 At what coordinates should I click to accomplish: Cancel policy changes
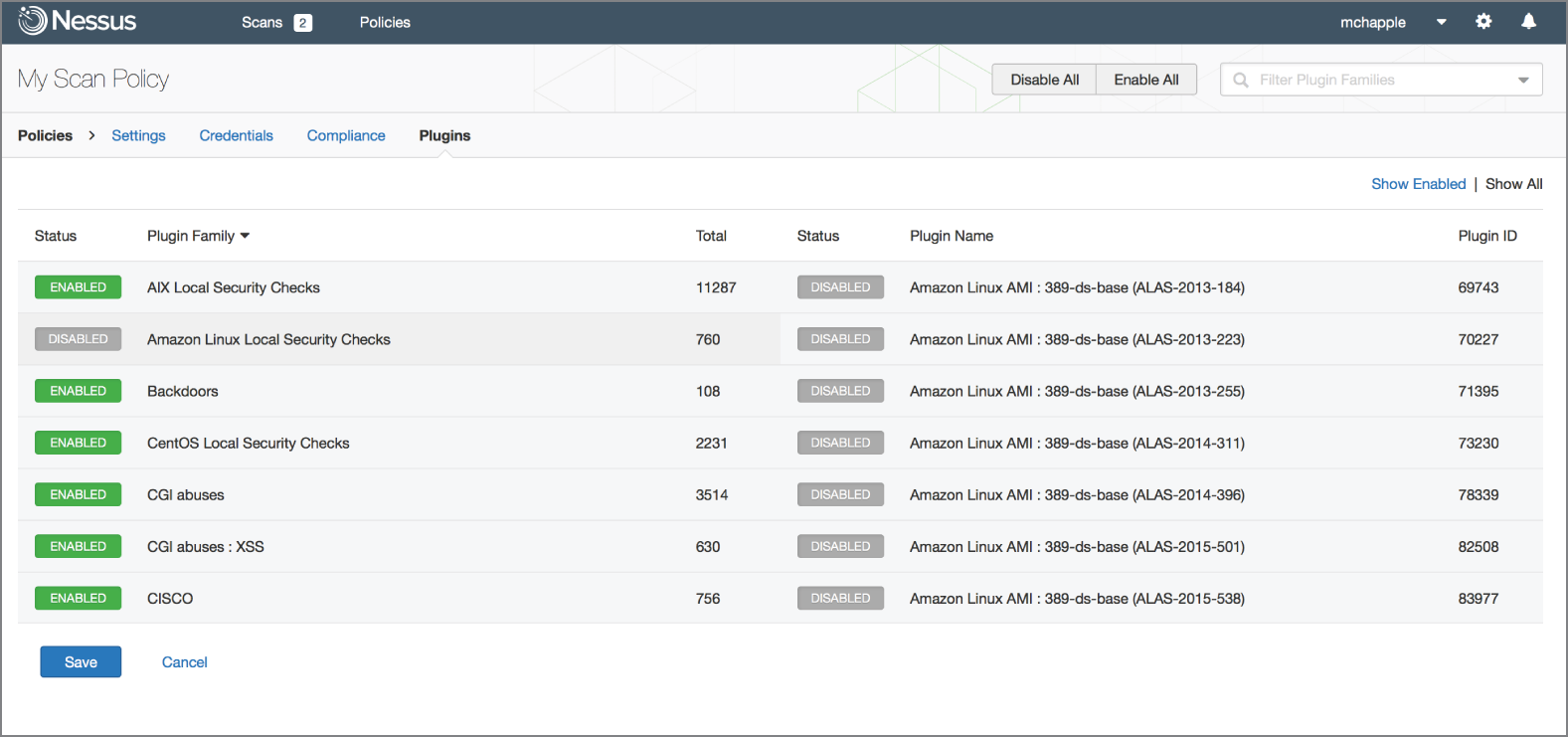click(x=185, y=662)
